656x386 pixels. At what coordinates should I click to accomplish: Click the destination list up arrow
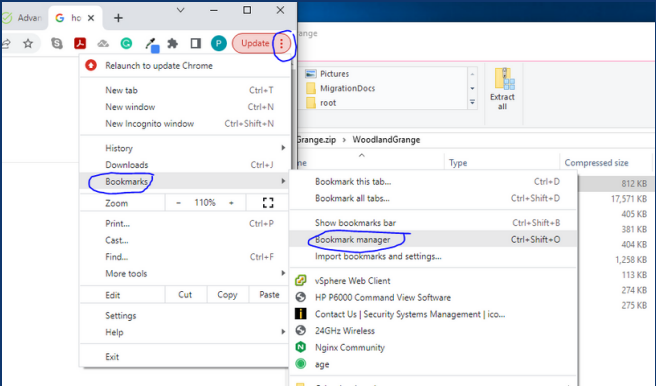(x=472, y=74)
